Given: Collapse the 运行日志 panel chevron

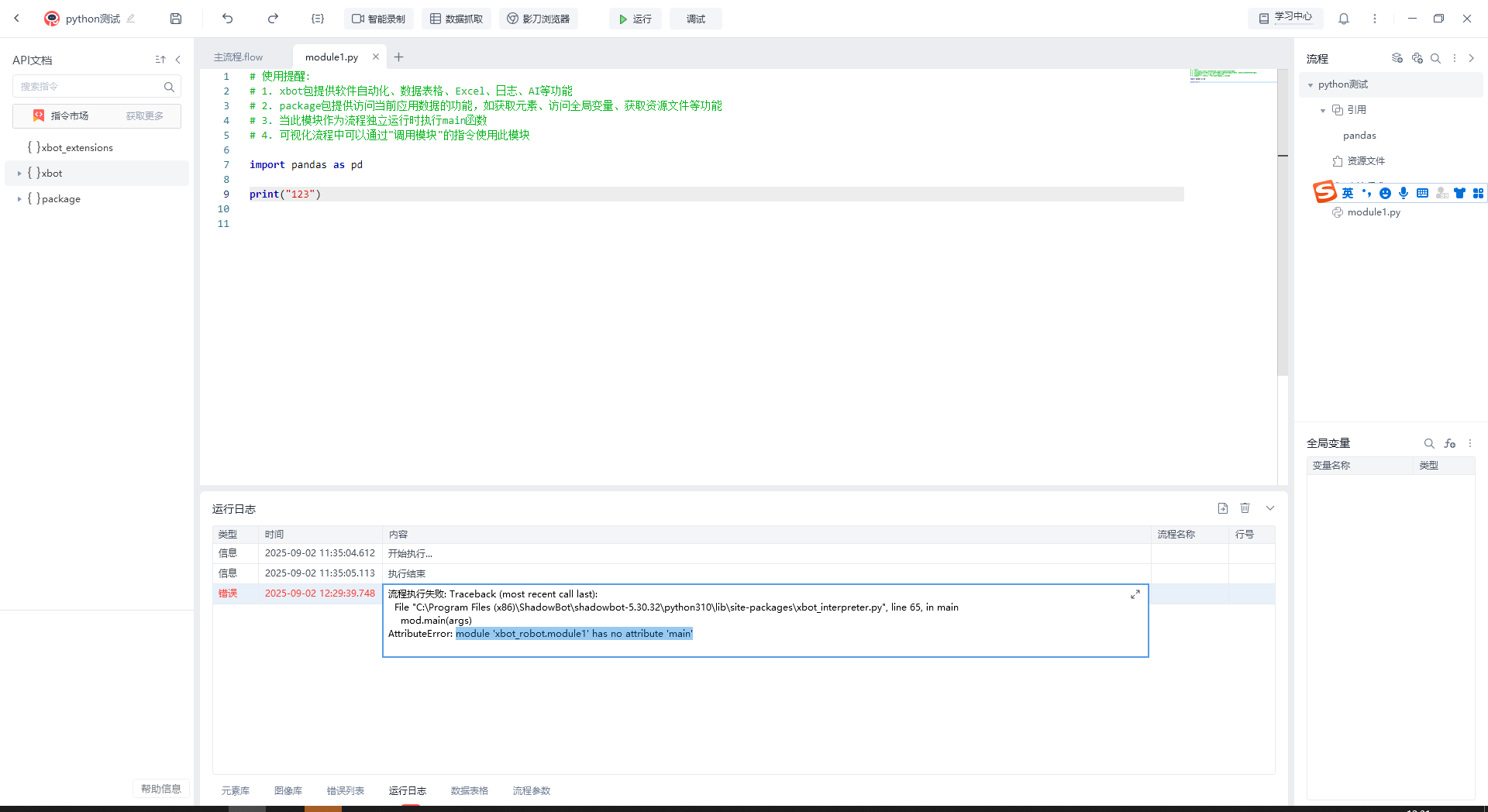Looking at the screenshot, I should [1270, 508].
